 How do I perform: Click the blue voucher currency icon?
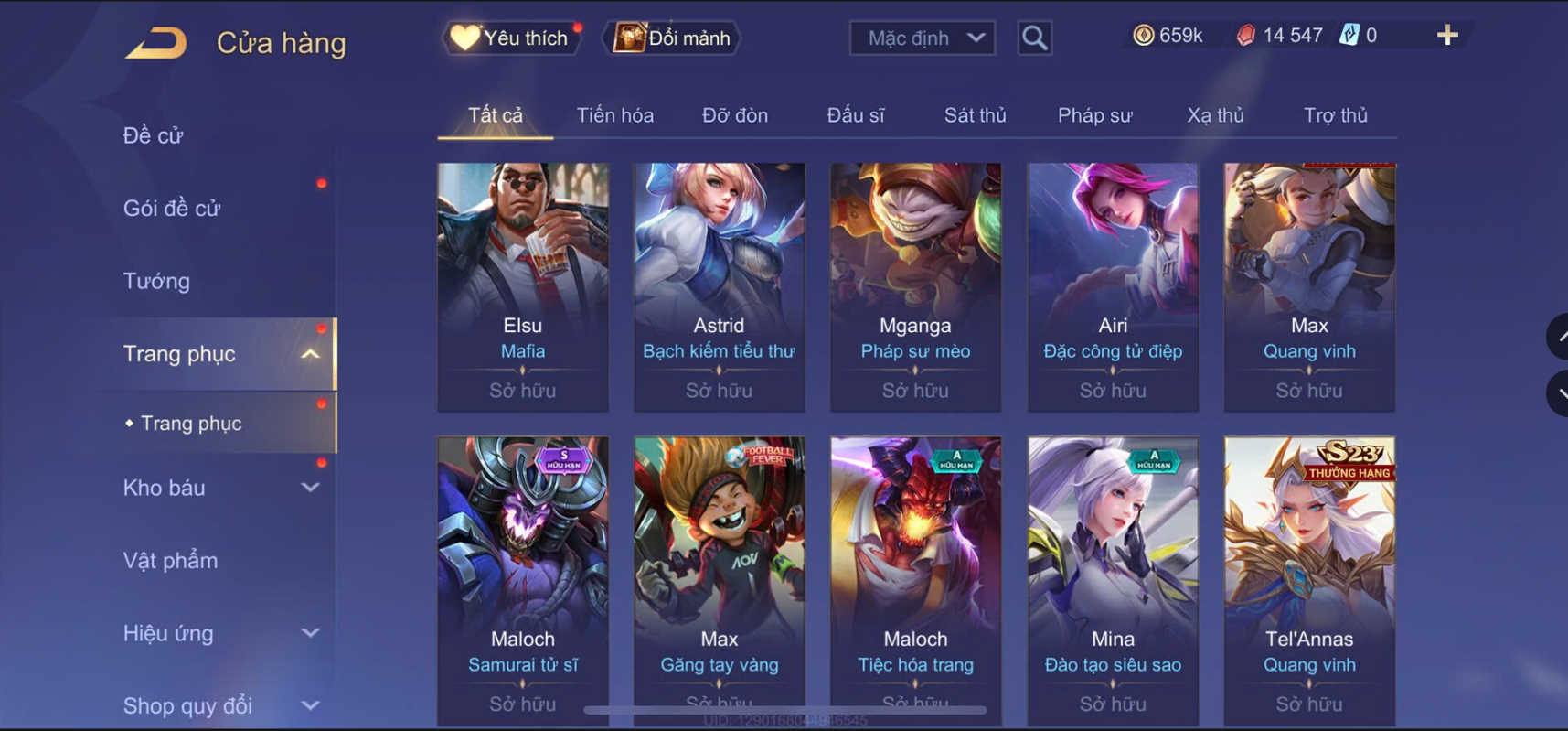1349,36
